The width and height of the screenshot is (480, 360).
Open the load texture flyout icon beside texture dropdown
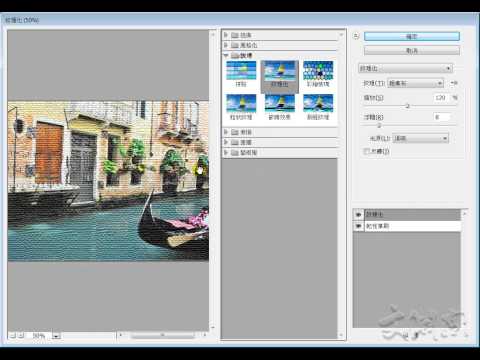(x=454, y=83)
